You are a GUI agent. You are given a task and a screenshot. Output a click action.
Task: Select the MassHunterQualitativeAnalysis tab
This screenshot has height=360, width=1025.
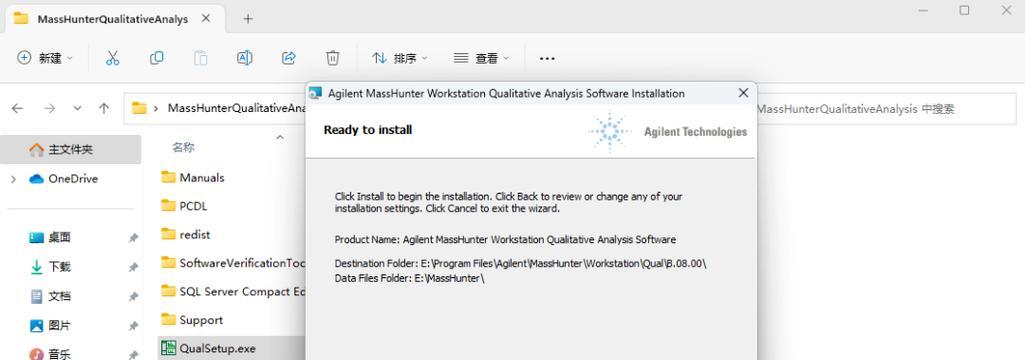point(114,19)
